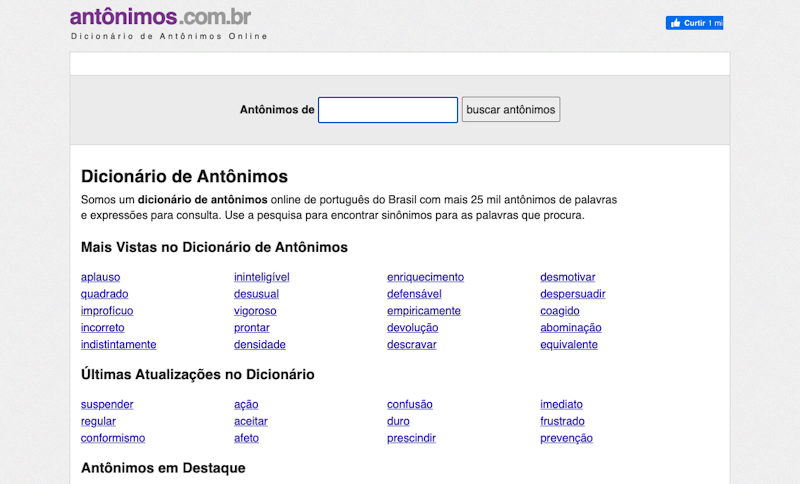Open the vigoroso link
The height and width of the screenshot is (484, 800).
[x=255, y=311]
